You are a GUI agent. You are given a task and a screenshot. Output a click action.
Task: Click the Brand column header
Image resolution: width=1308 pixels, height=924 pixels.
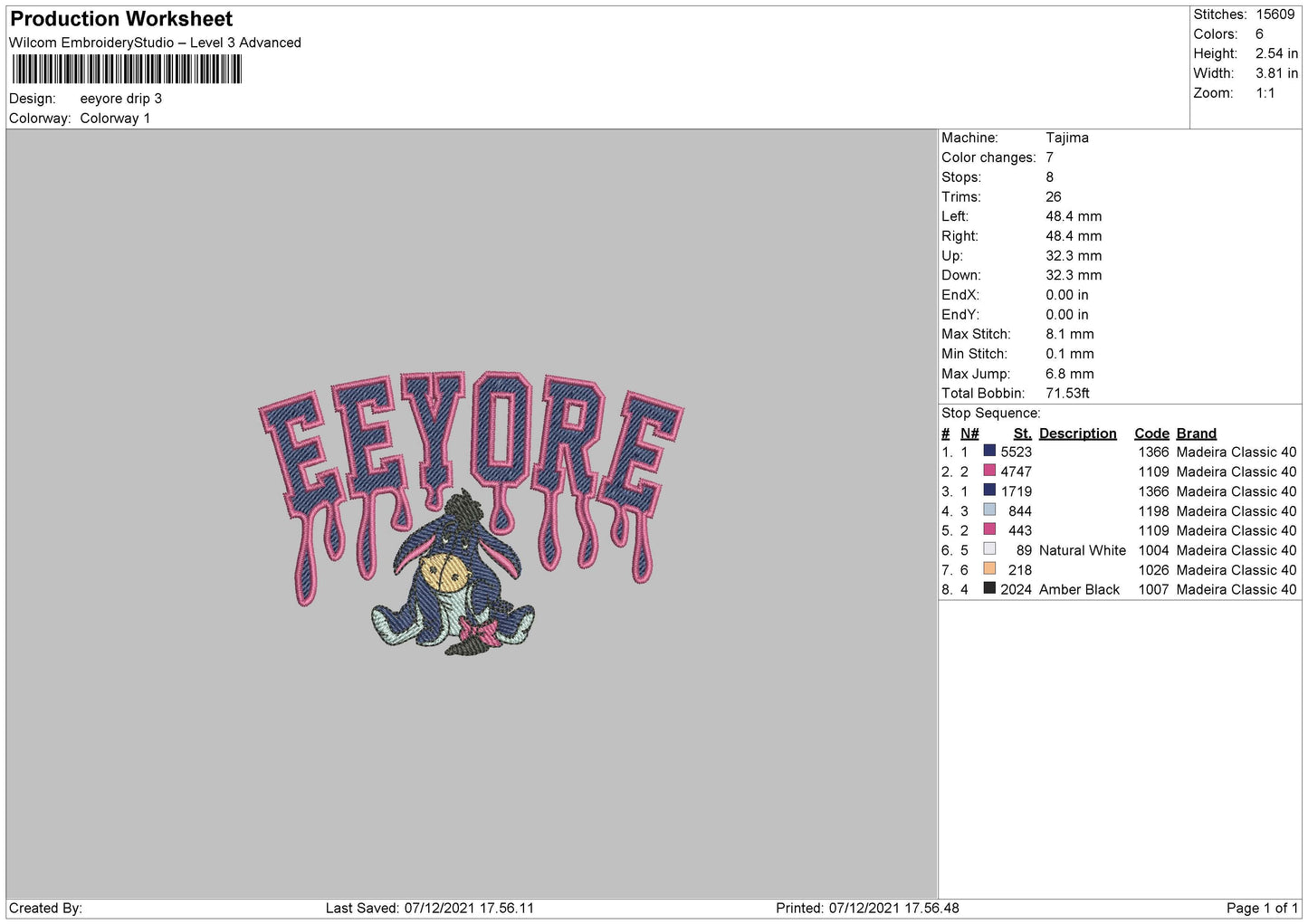tap(1197, 433)
